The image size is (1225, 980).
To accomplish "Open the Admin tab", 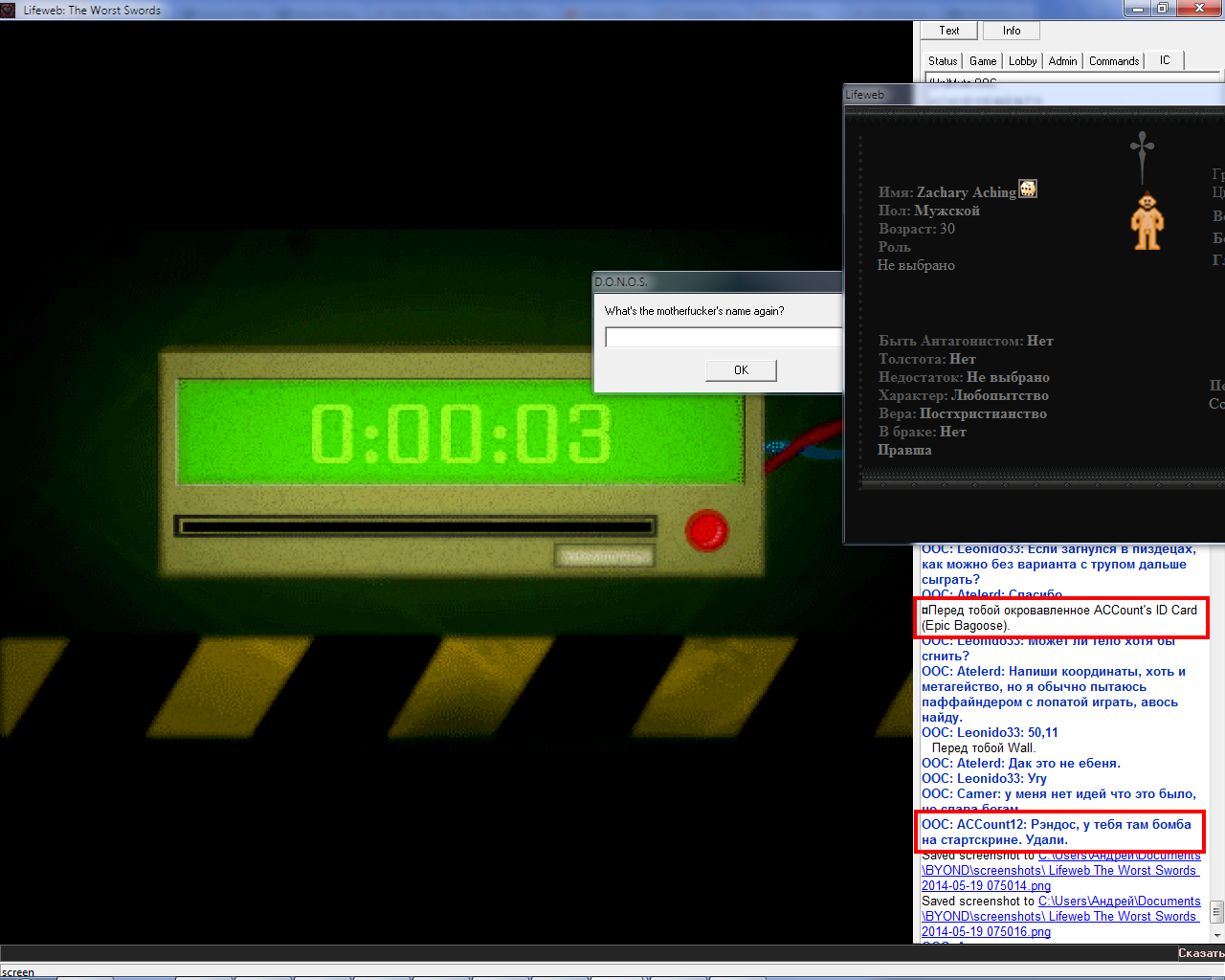I will [1063, 61].
